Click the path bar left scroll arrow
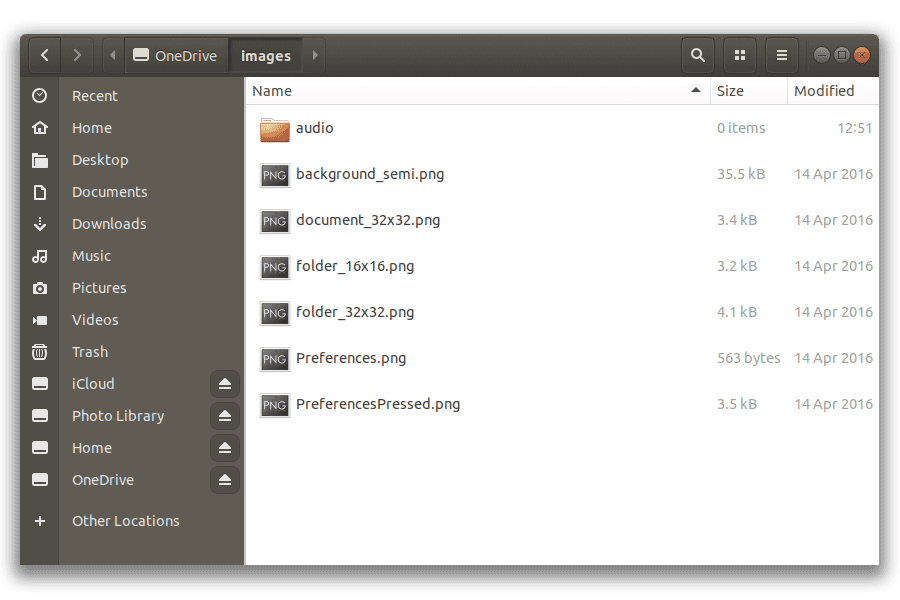The height and width of the screenshot is (600, 900). point(113,55)
